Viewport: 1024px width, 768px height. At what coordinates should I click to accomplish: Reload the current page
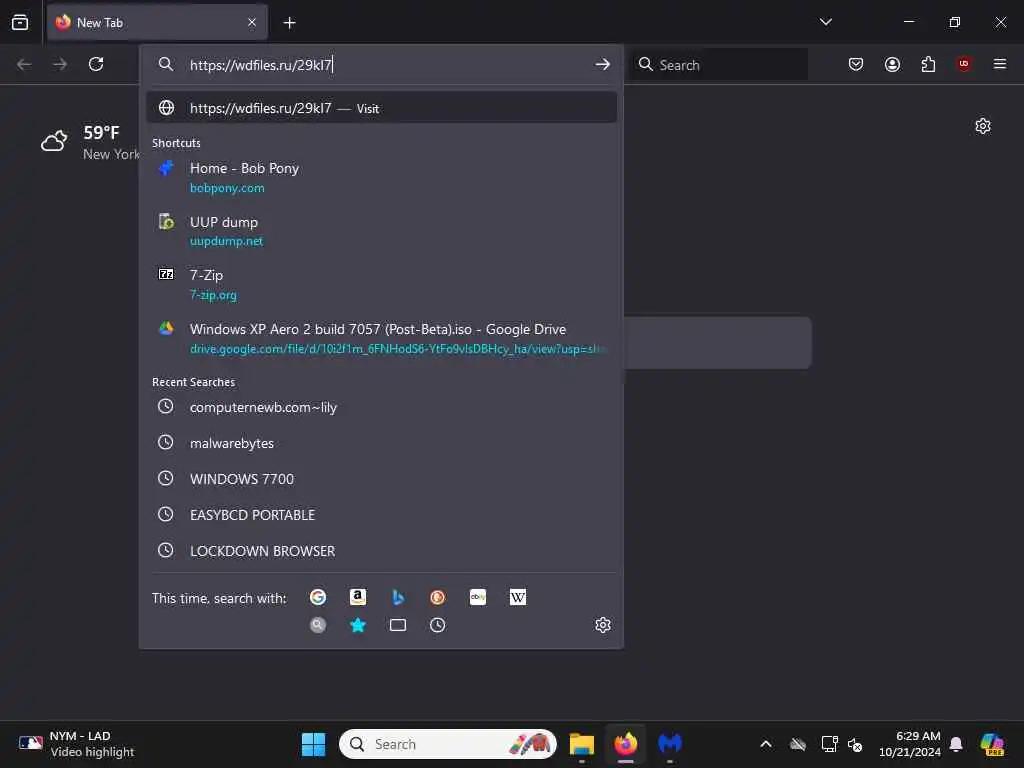coord(96,64)
